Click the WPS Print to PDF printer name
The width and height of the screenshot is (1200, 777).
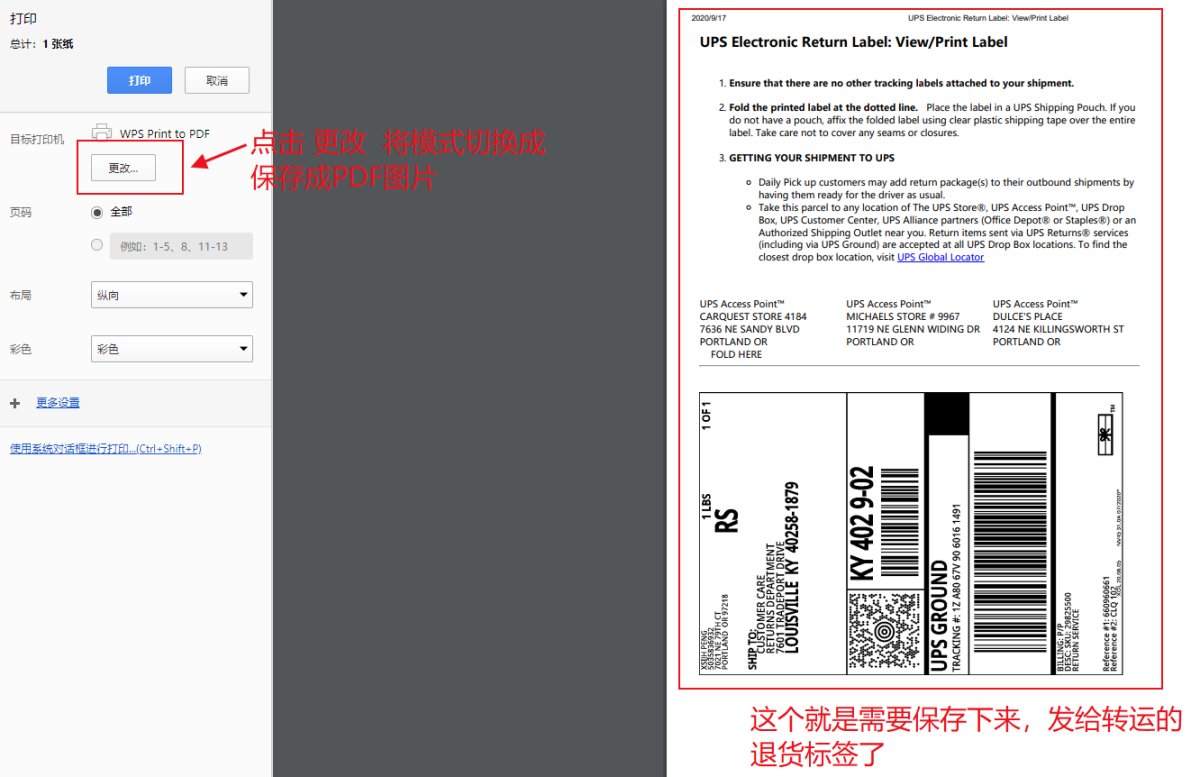165,133
